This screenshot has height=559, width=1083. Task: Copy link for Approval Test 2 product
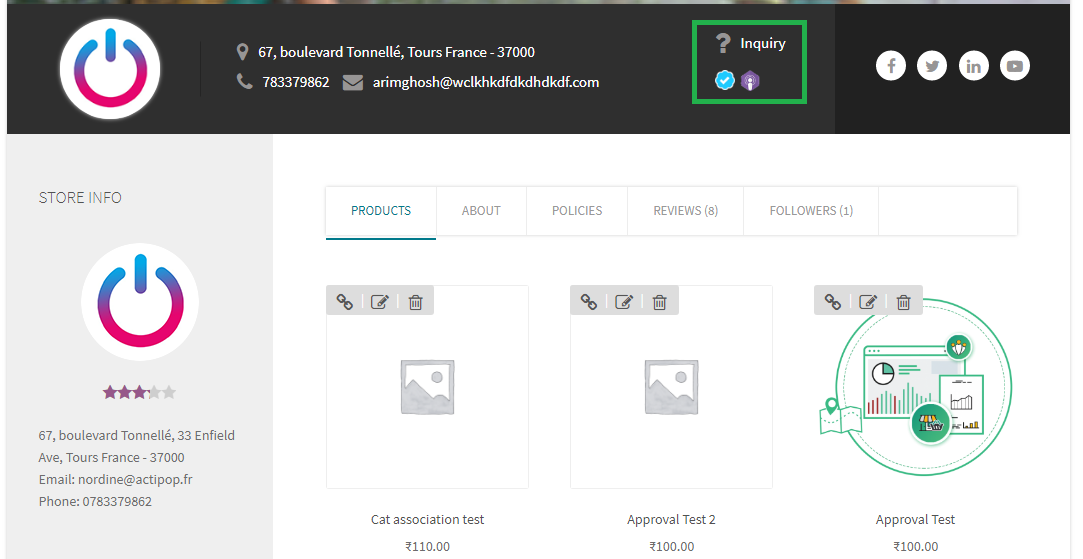588,302
